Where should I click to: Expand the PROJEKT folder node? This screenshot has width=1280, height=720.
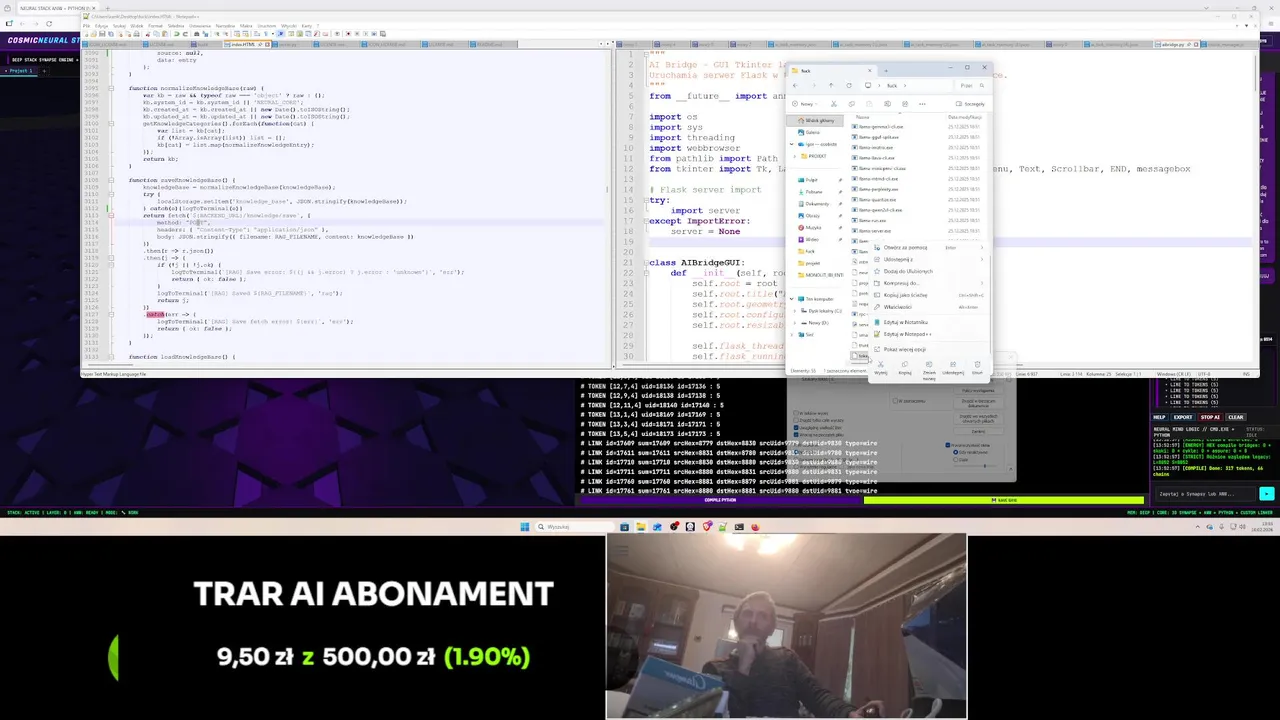tap(795, 156)
